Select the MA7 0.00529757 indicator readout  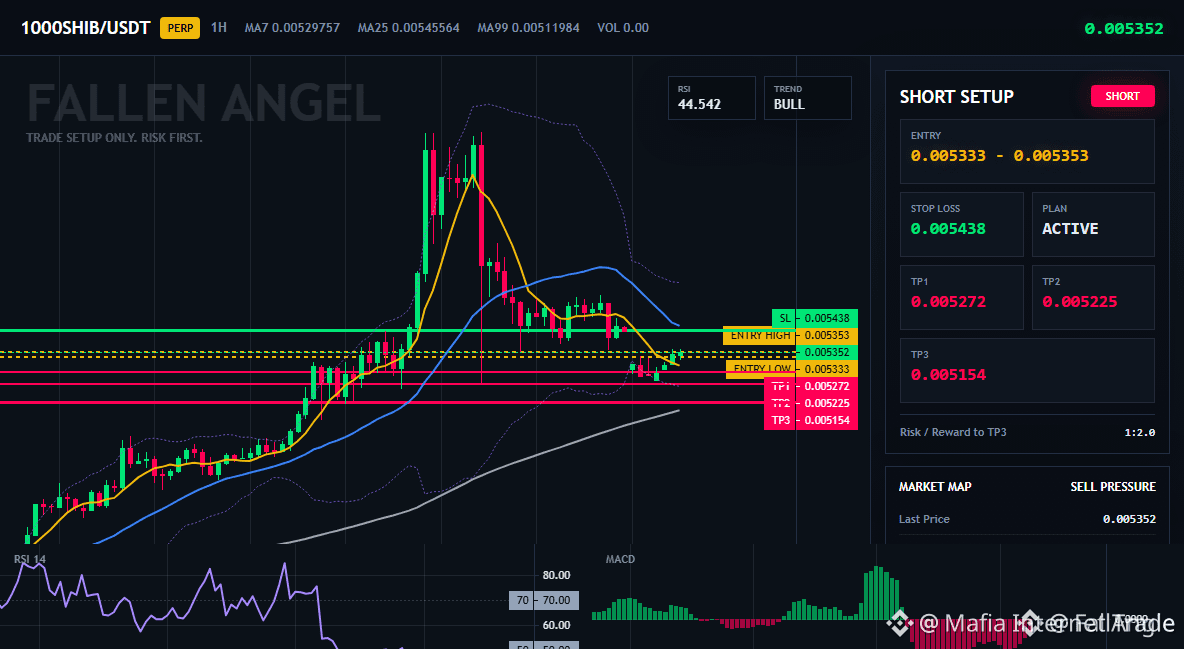pos(292,28)
